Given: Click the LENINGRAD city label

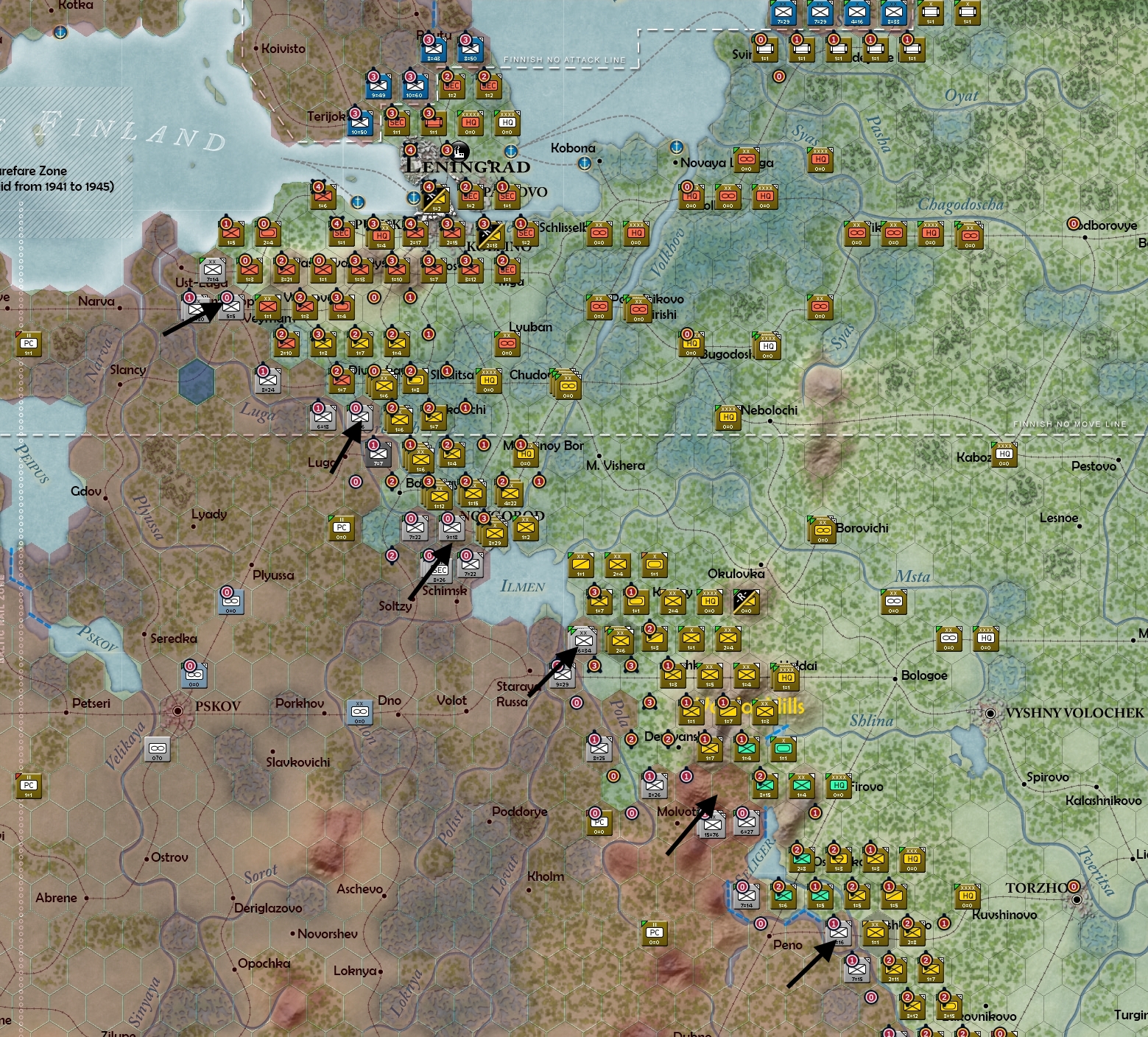Looking at the screenshot, I should click(468, 166).
